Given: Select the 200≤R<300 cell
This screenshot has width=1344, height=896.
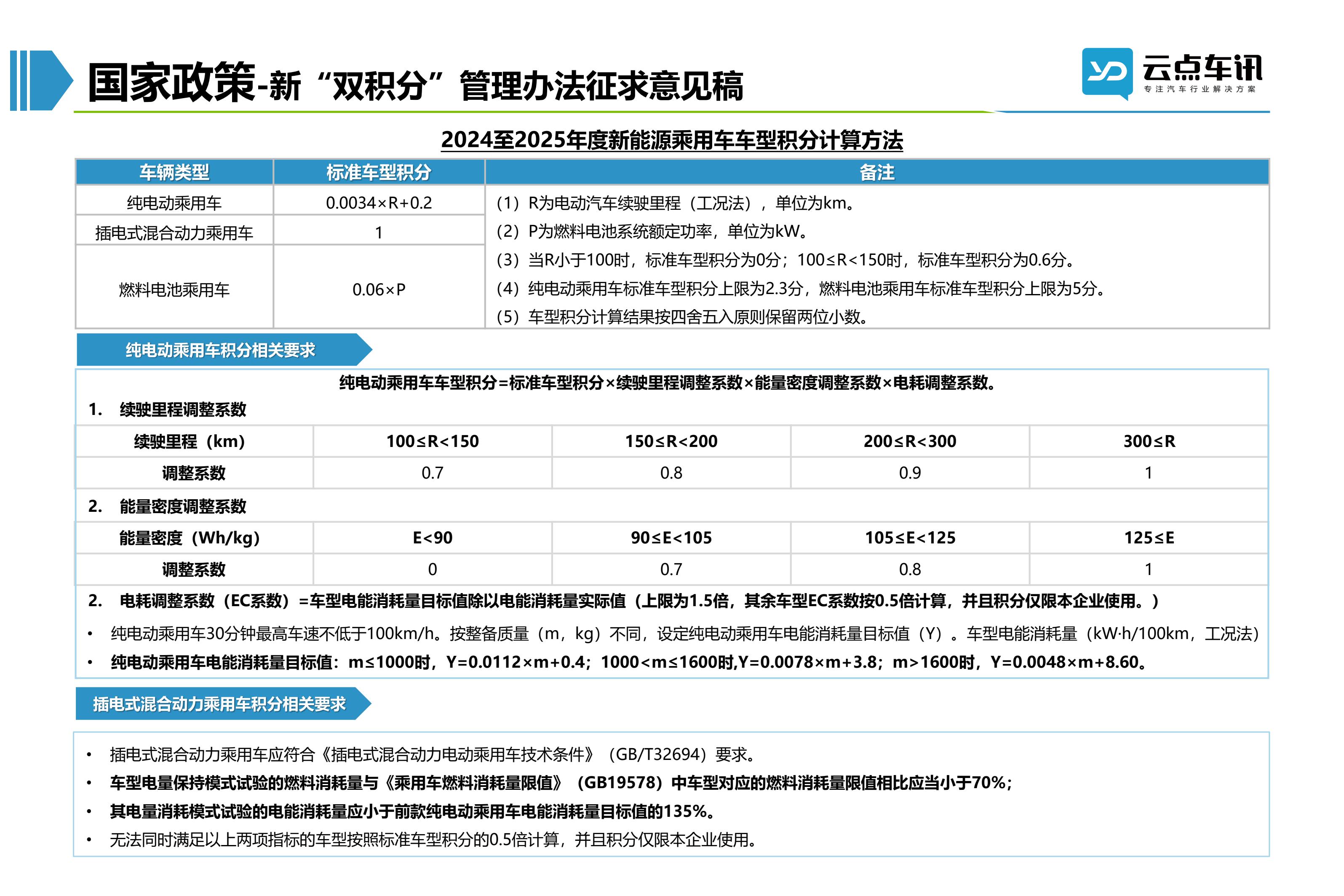Looking at the screenshot, I should click(910, 441).
